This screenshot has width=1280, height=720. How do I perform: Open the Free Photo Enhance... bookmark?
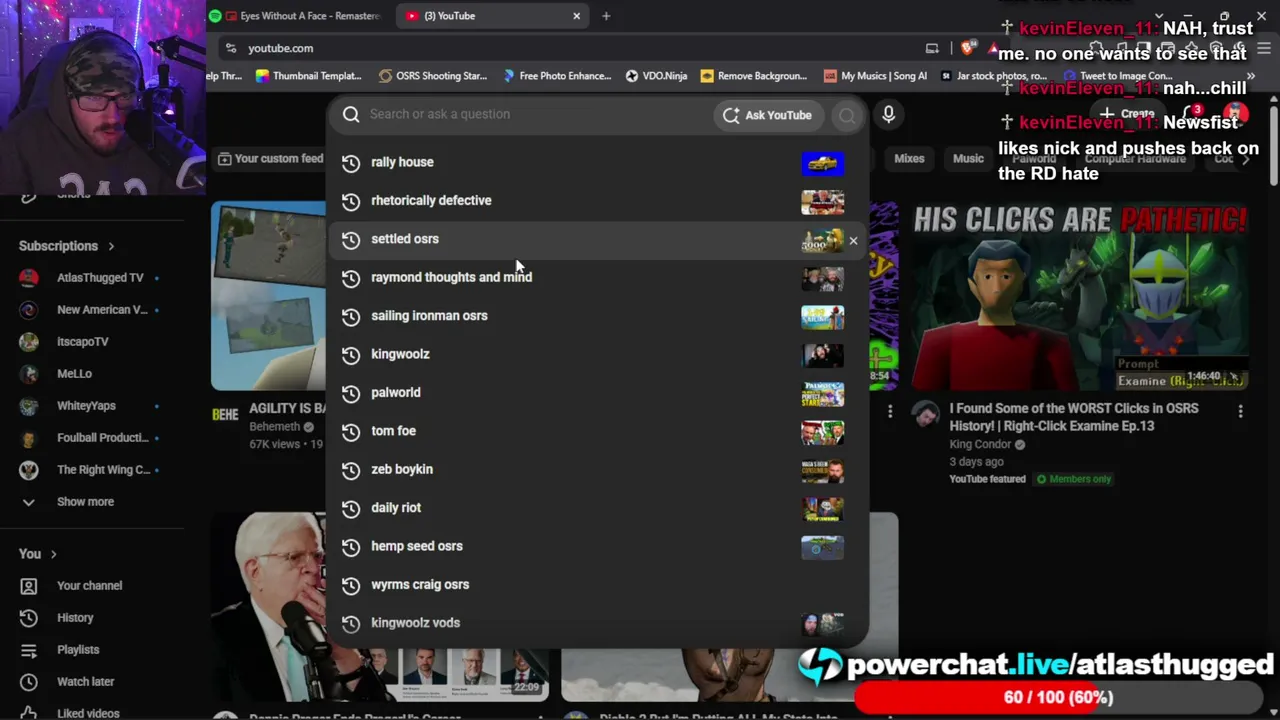(557, 76)
